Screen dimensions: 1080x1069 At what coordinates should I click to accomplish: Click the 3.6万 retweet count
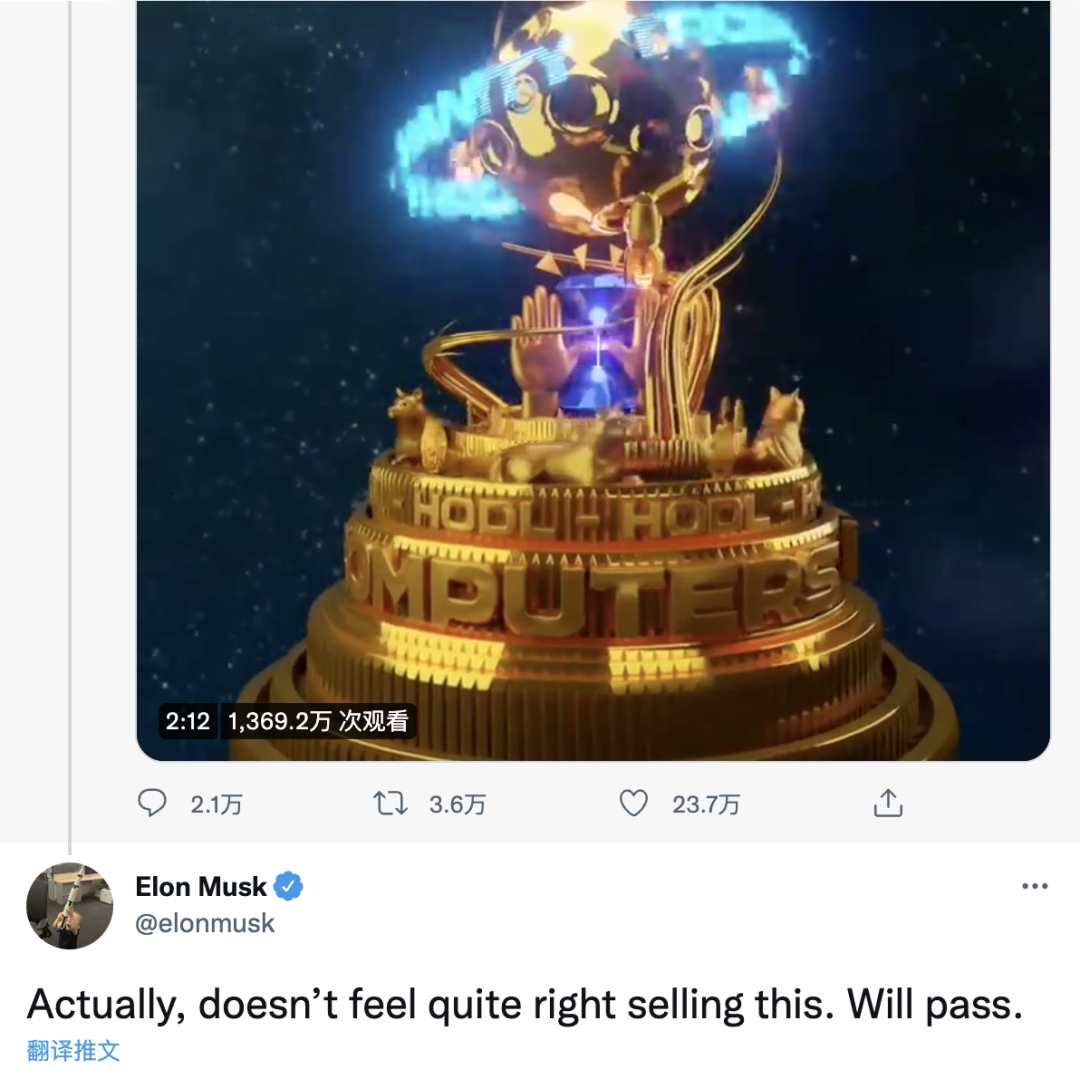[x=457, y=805]
